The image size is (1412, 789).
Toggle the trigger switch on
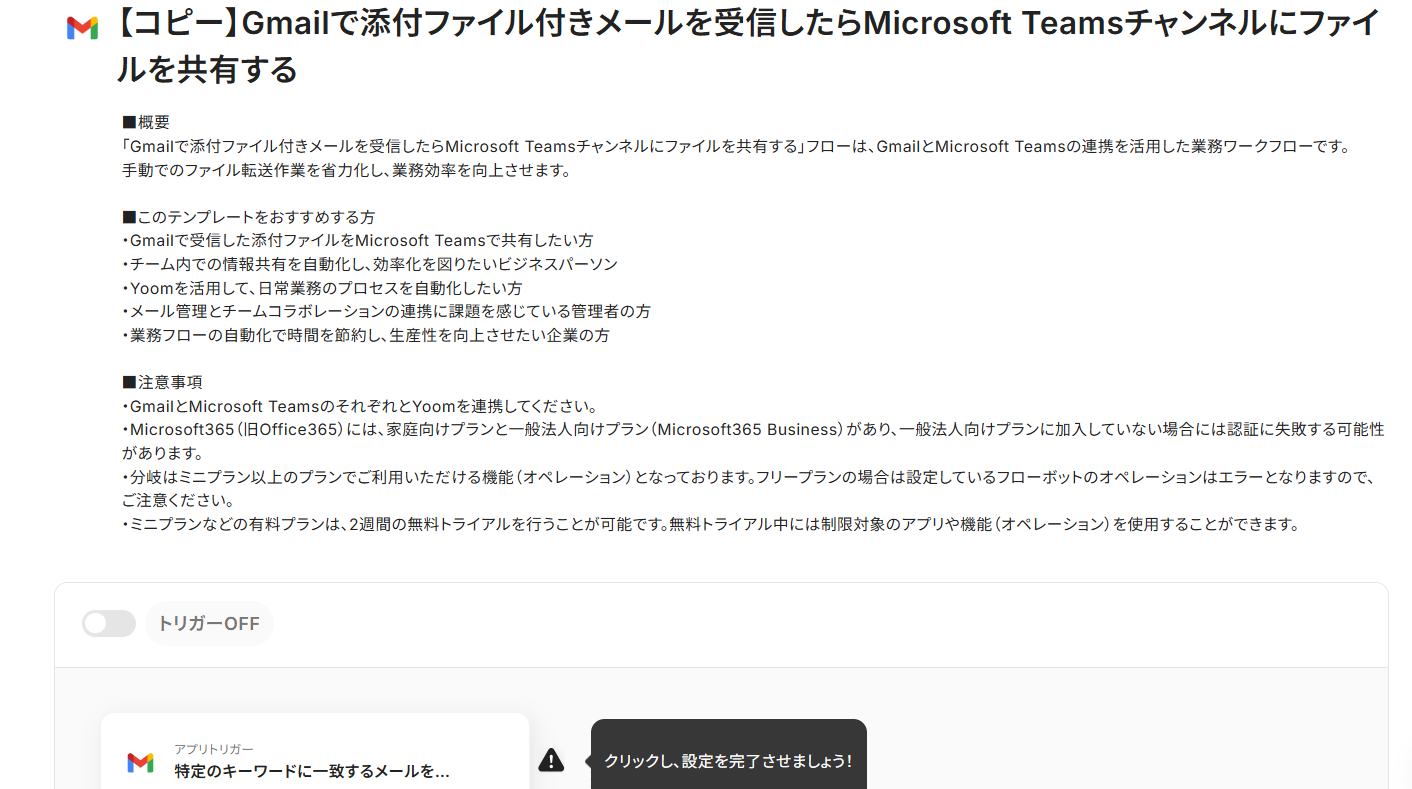pos(109,624)
